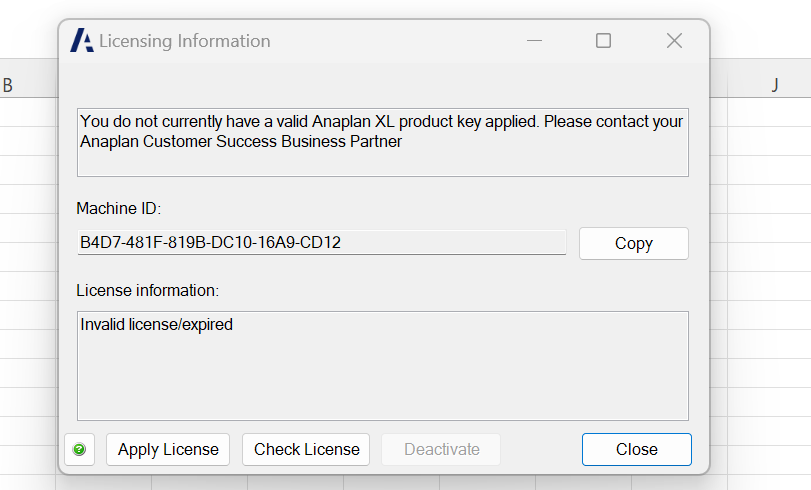Screen dimensions: 811x490
Task: Select column J header in the spreadsheet
Action: click(x=774, y=85)
